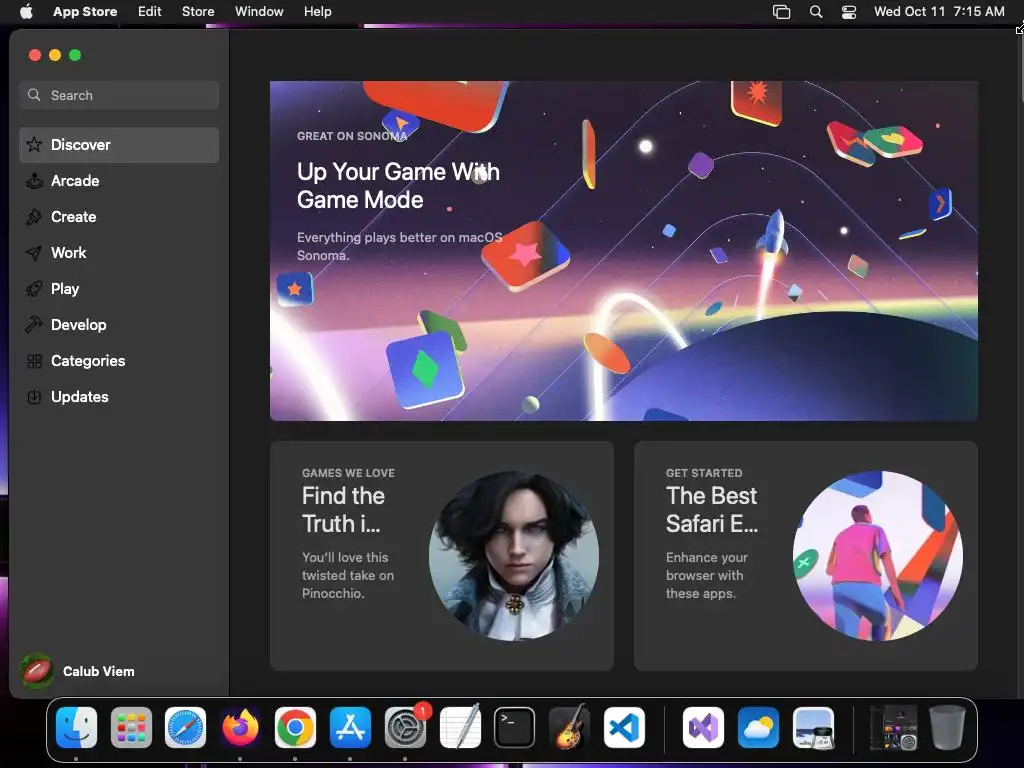Click the "Find the Truth i..." title
Image resolution: width=1024 pixels, height=768 pixels.
pyautogui.click(x=343, y=509)
